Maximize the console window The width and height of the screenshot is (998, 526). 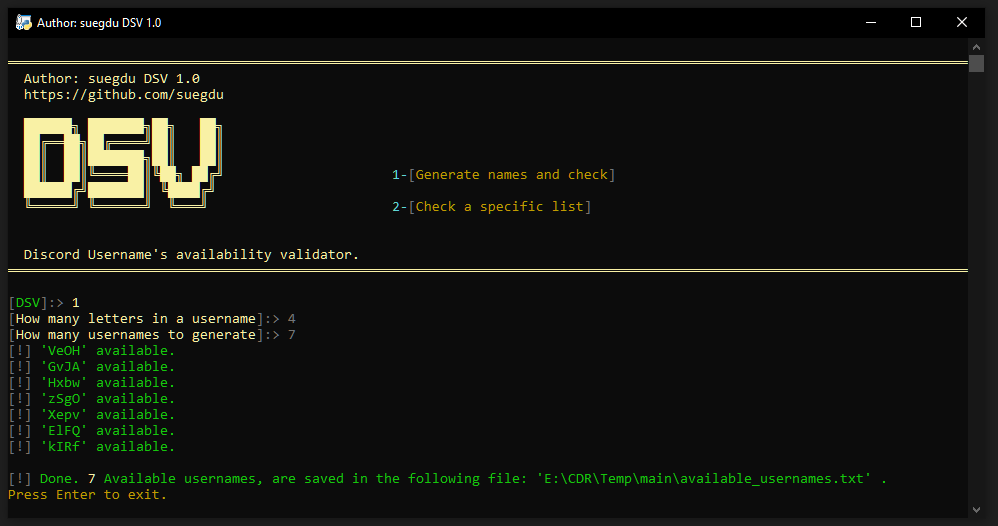[x=916, y=23]
